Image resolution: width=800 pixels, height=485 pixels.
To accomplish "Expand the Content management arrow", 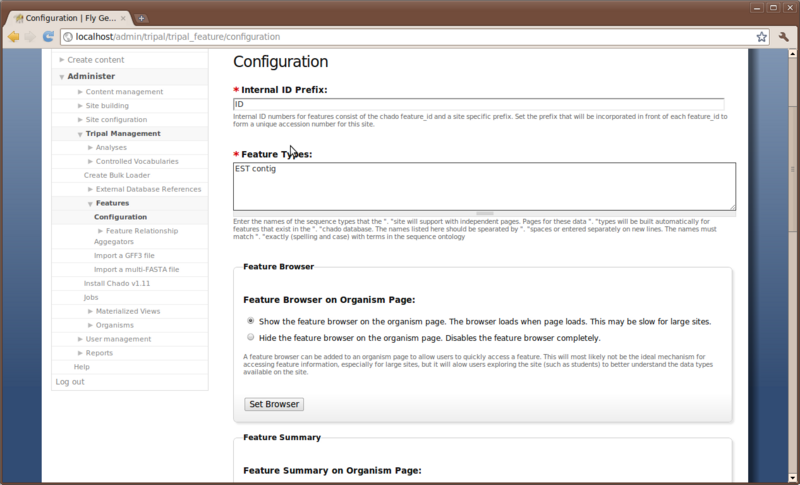I will pyautogui.click(x=80, y=92).
